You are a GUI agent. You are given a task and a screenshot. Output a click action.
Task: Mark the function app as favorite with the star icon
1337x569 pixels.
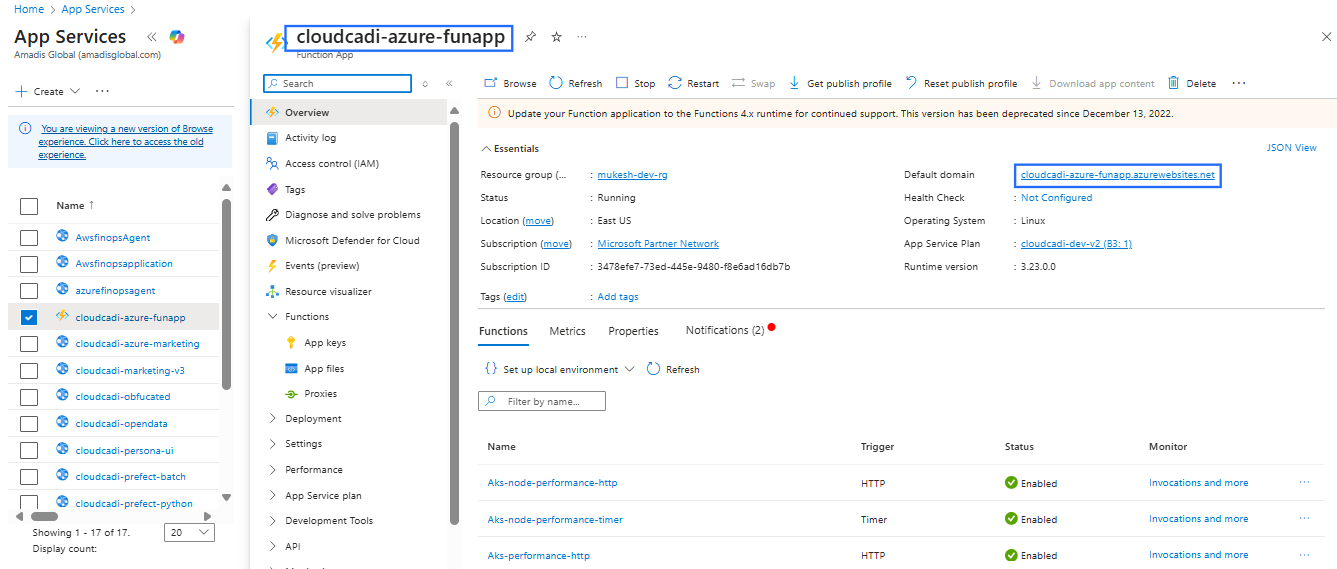[557, 37]
